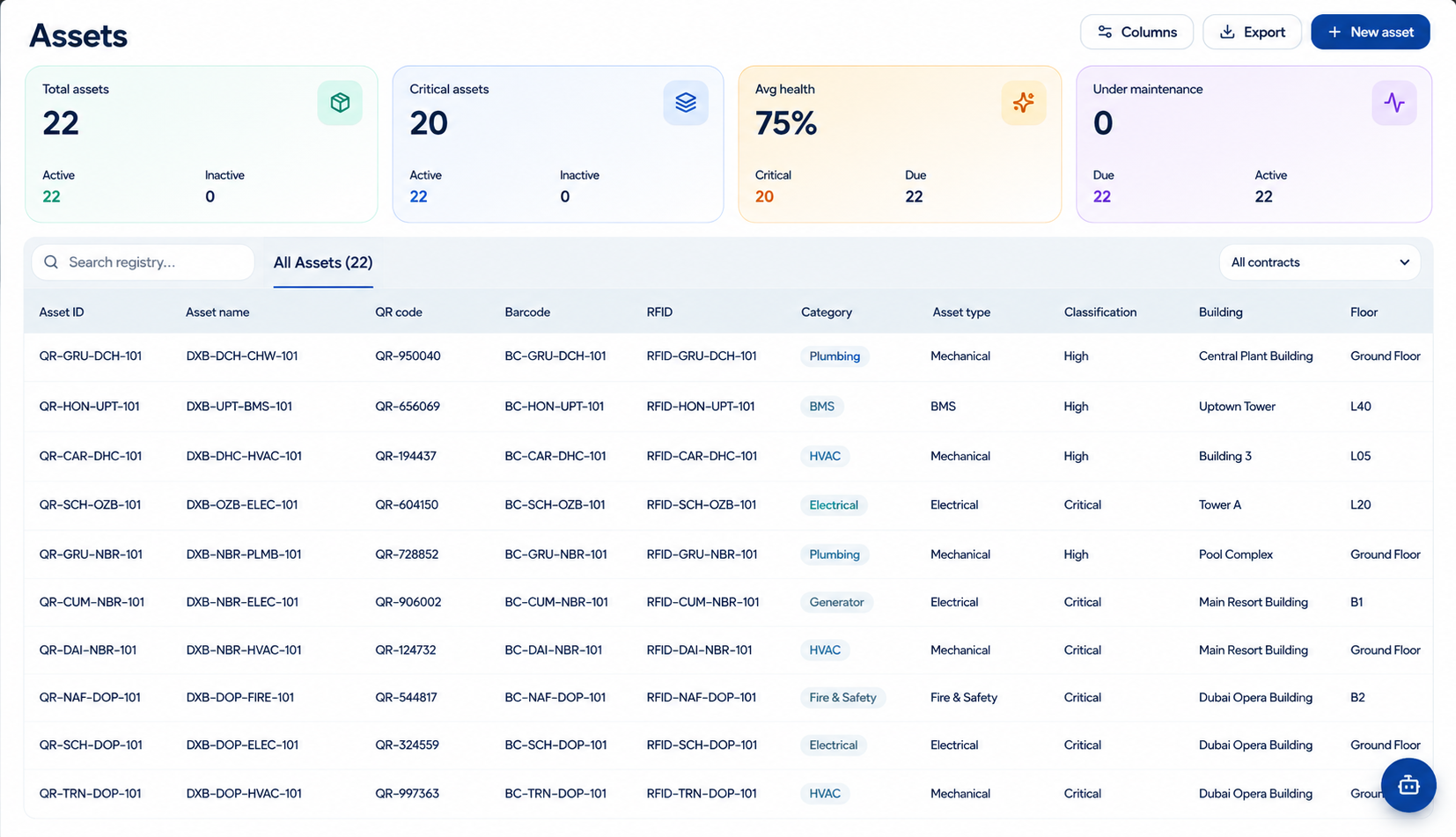The width and height of the screenshot is (1456, 837).
Task: Select the All Assets (22) tab
Action: (x=323, y=262)
